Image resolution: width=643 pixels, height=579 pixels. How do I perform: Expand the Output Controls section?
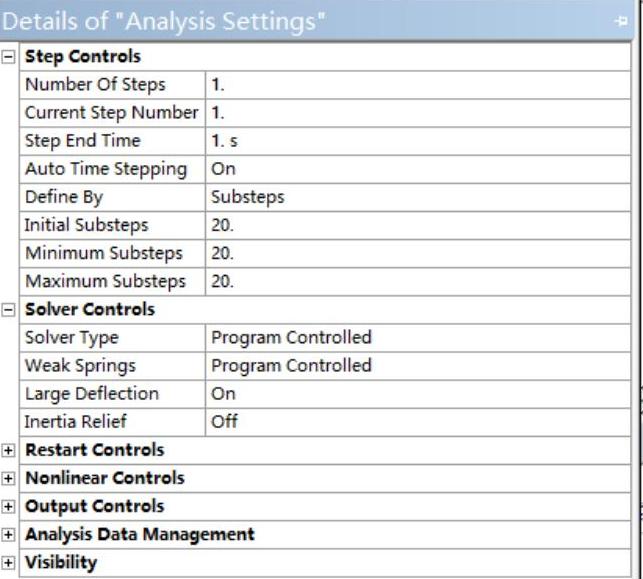point(10,506)
